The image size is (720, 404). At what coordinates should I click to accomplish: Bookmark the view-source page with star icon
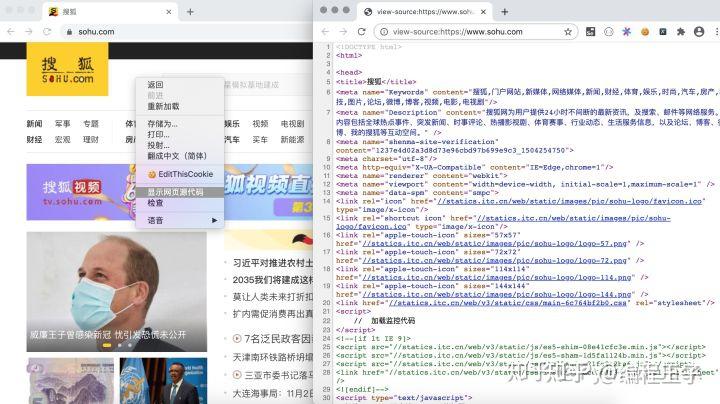click(x=568, y=32)
